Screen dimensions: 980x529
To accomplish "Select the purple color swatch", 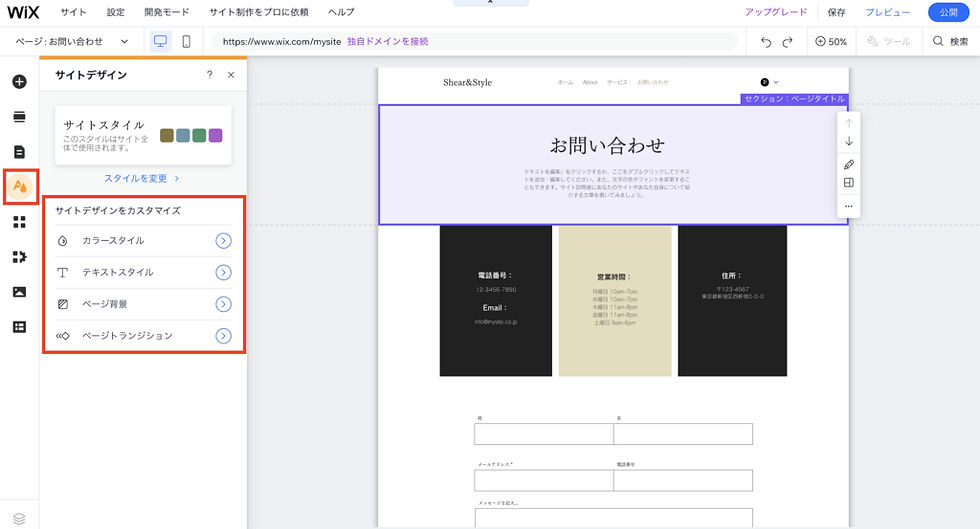I will [216, 135].
